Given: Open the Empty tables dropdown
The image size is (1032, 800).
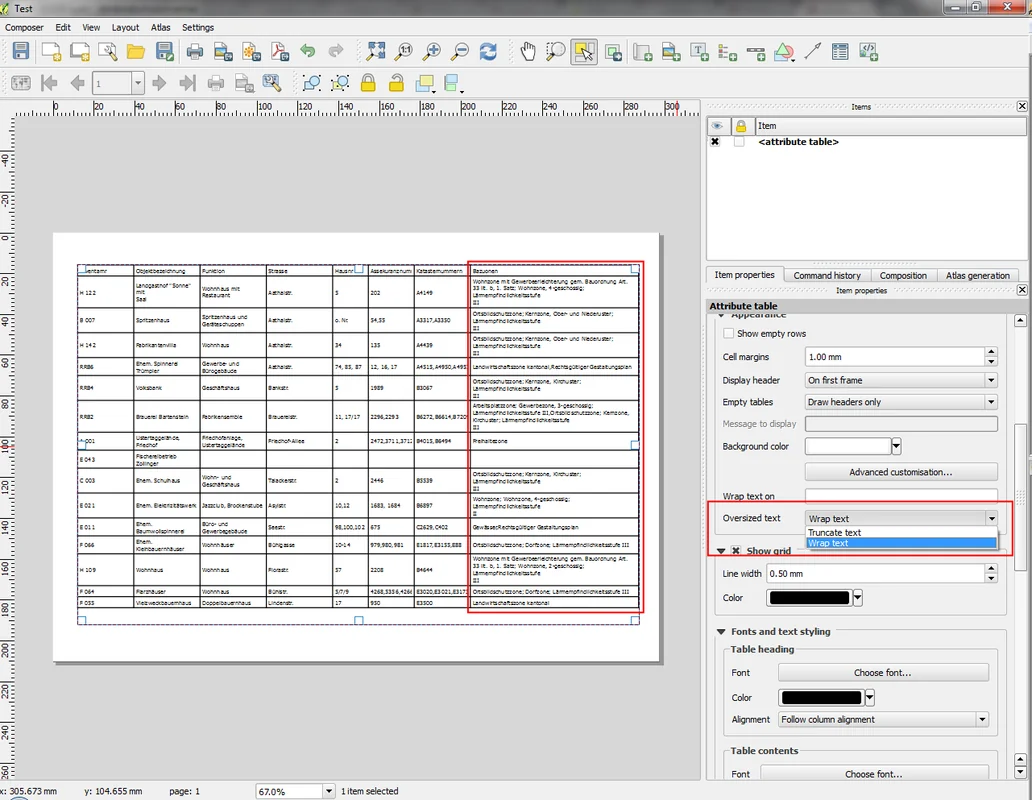Looking at the screenshot, I should (x=901, y=402).
